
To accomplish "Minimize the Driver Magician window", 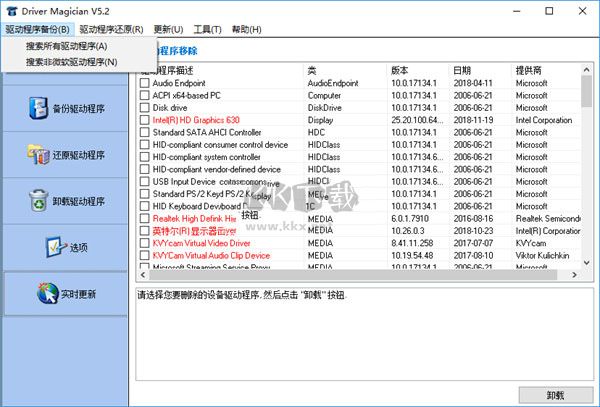I will click(x=517, y=11).
